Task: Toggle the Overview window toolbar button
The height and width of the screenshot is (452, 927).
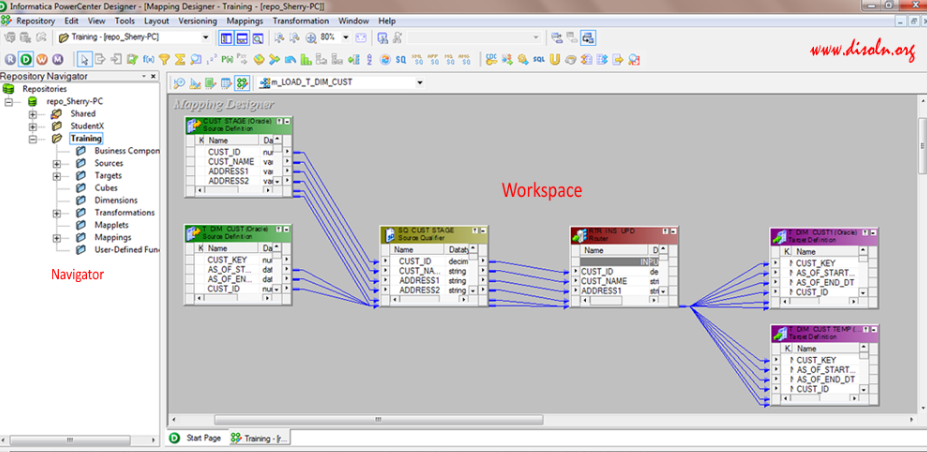Action: coord(258,38)
